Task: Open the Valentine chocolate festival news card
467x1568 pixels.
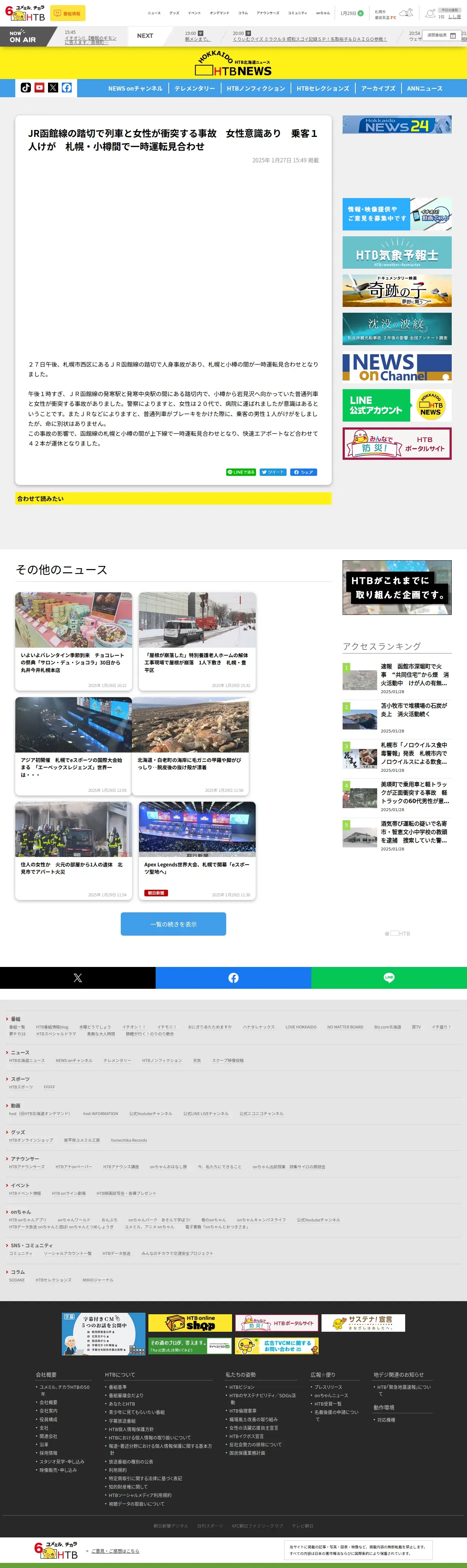Action: click(73, 641)
